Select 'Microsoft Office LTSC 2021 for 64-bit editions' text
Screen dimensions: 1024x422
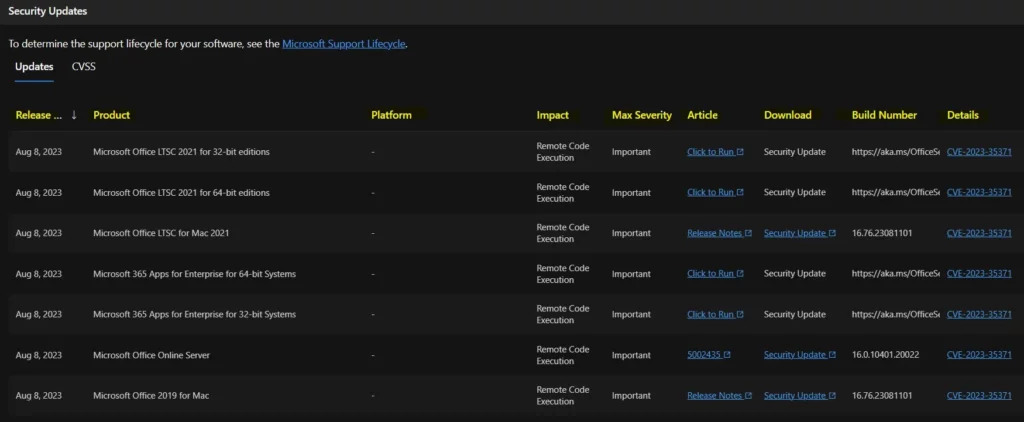tap(182, 193)
